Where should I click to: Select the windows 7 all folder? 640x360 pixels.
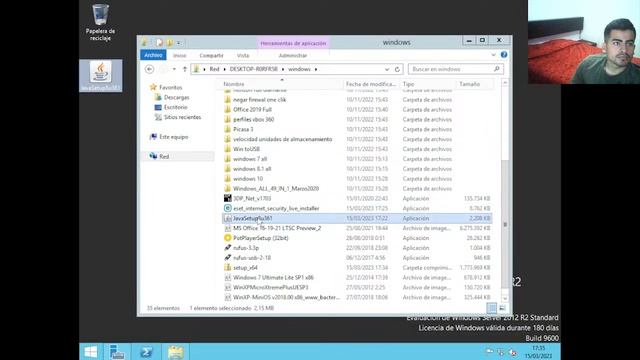(x=250, y=159)
